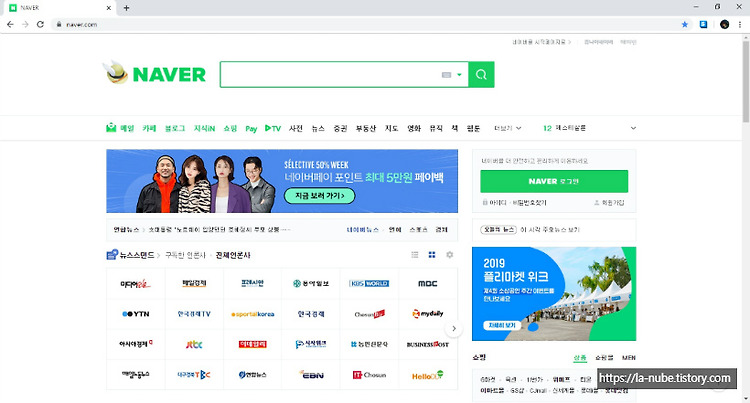Click the NAVER logo with winged hat
This screenshot has height=403, width=750.
pos(154,73)
